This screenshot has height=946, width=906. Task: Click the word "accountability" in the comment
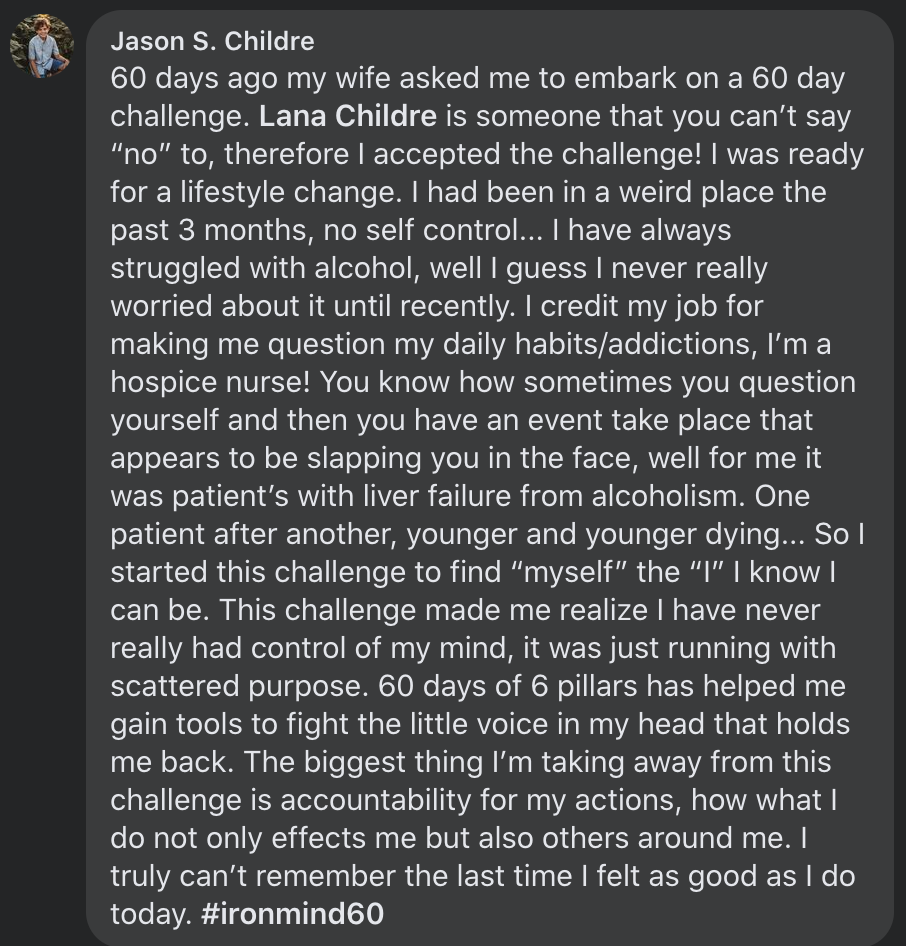(375, 800)
